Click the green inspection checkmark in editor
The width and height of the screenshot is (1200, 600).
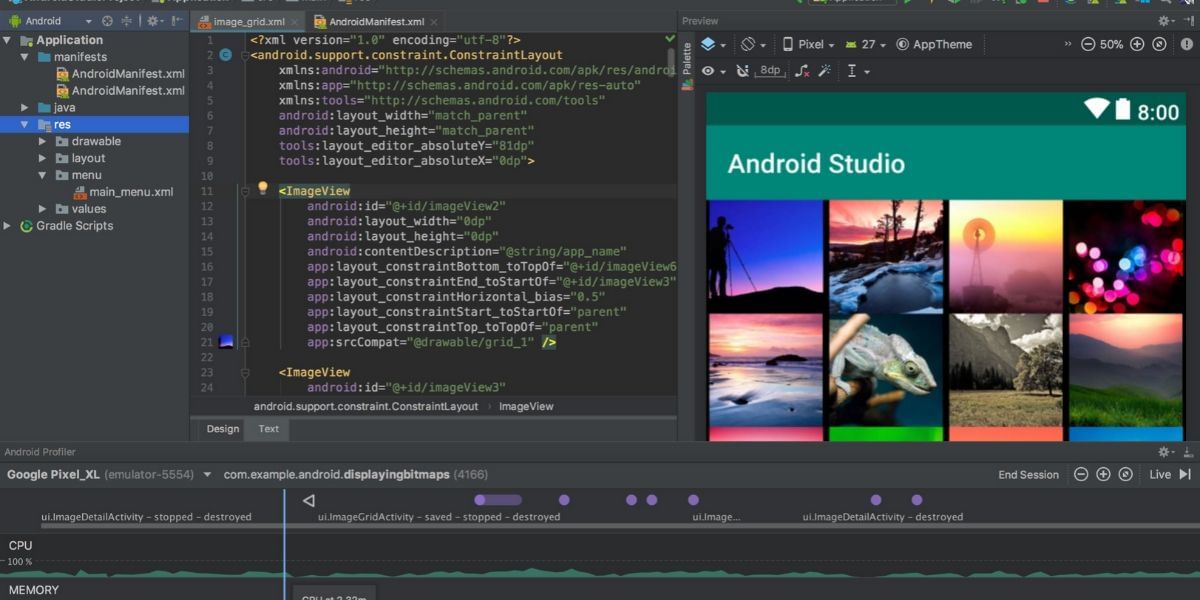click(x=670, y=39)
